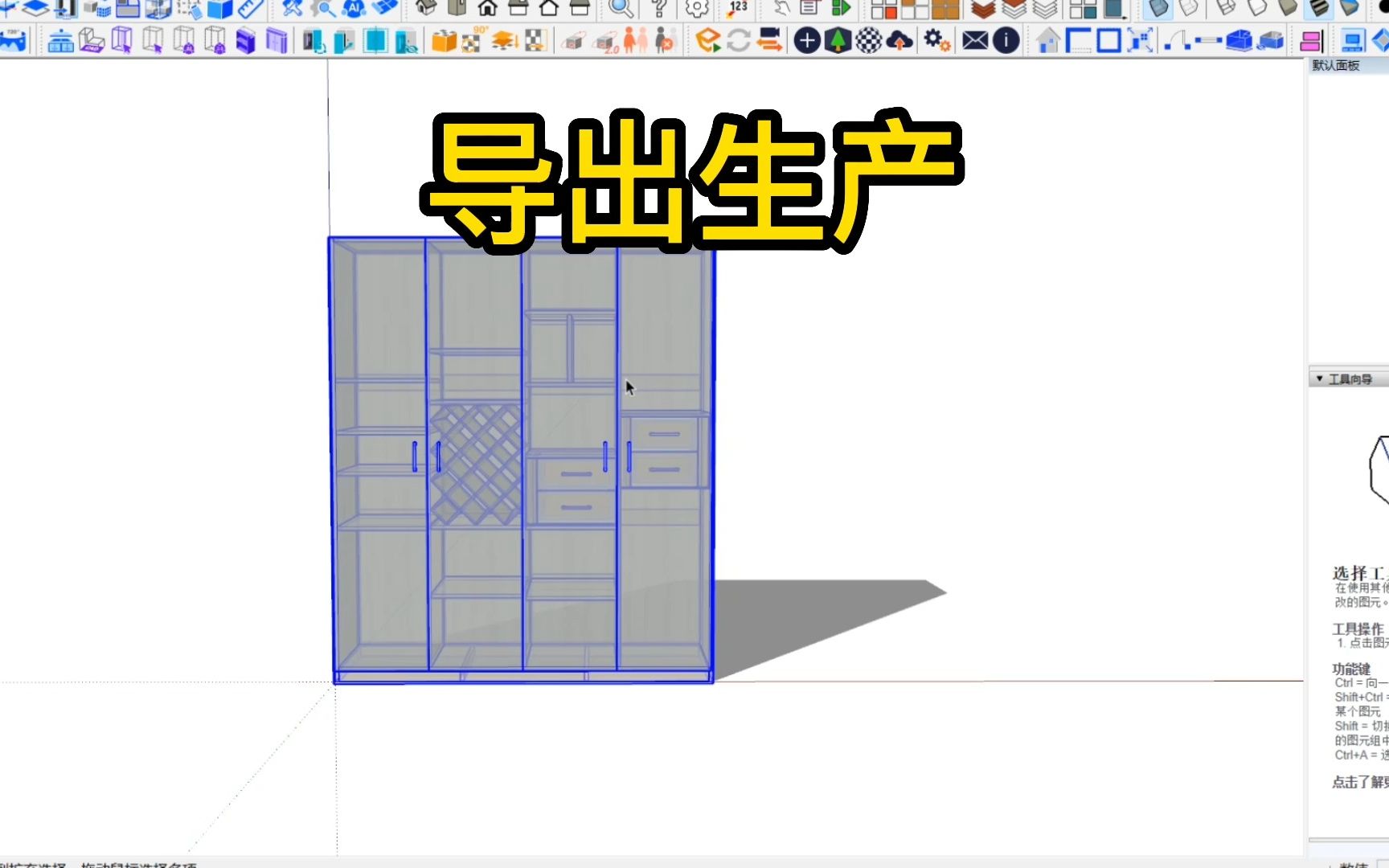Collapse the 工具向导 panel
This screenshot has width=1389, height=868.
(1319, 378)
